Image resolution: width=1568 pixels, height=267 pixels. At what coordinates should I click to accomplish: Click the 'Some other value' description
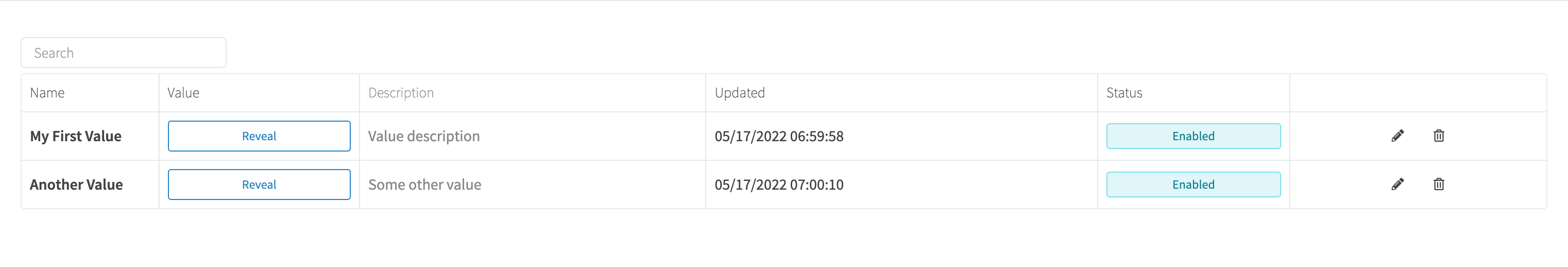tap(425, 184)
